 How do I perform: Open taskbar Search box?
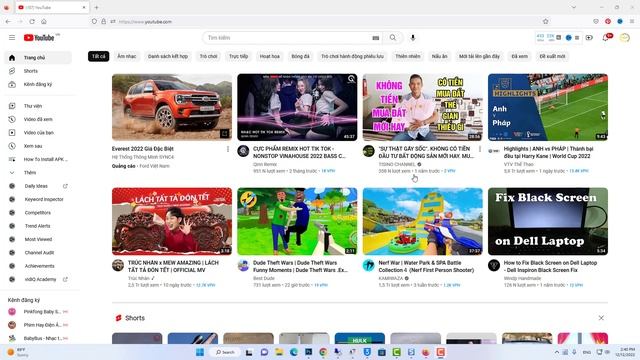coord(225,352)
